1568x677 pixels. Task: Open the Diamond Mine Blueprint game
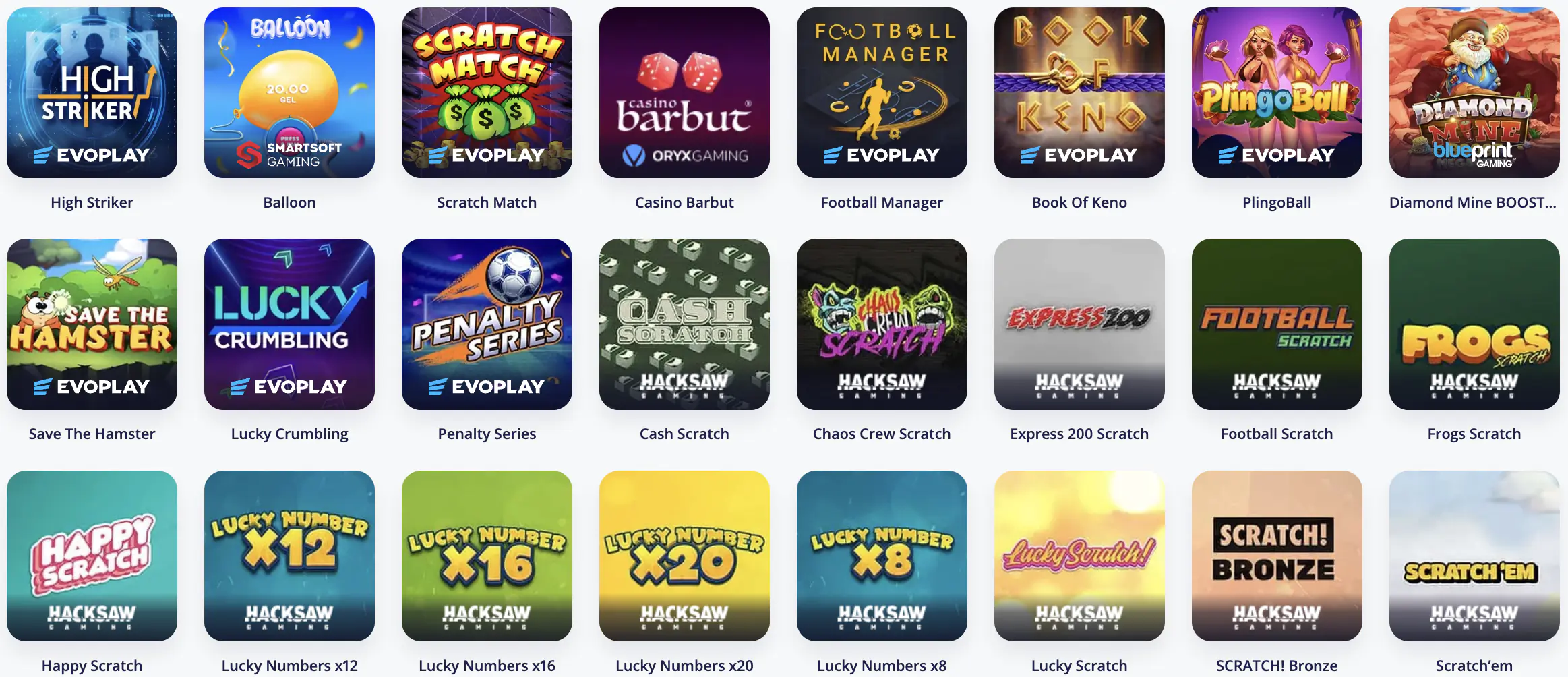click(x=1475, y=93)
